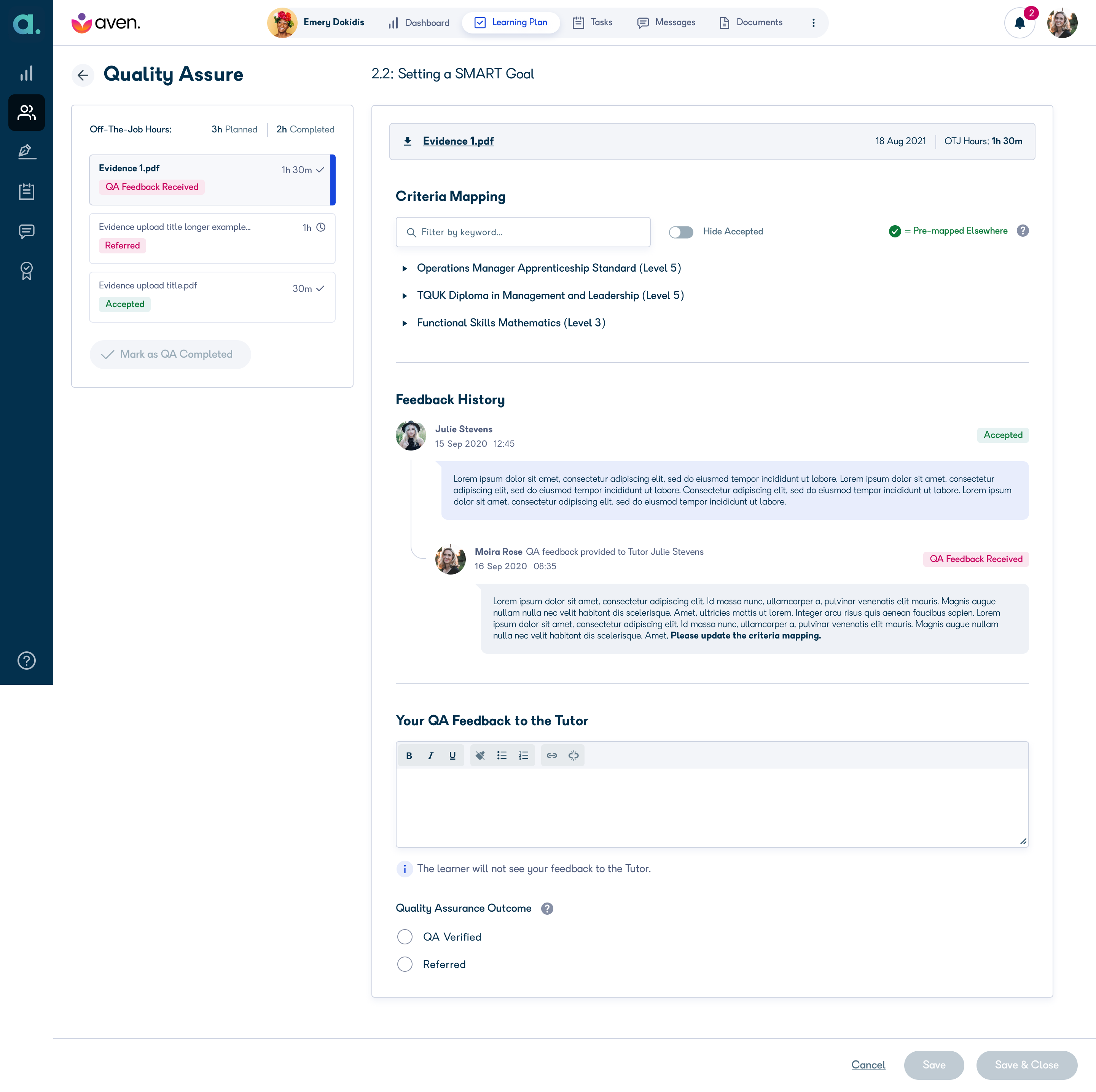
Task: Toggle the Hide Accepted switch
Action: [x=681, y=232]
